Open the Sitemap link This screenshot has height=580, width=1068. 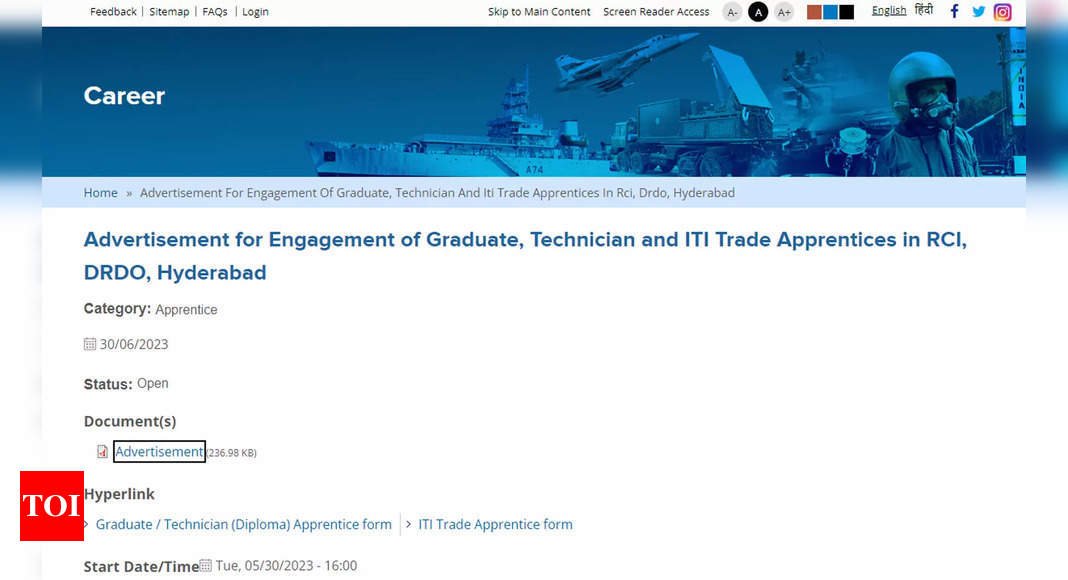click(169, 12)
